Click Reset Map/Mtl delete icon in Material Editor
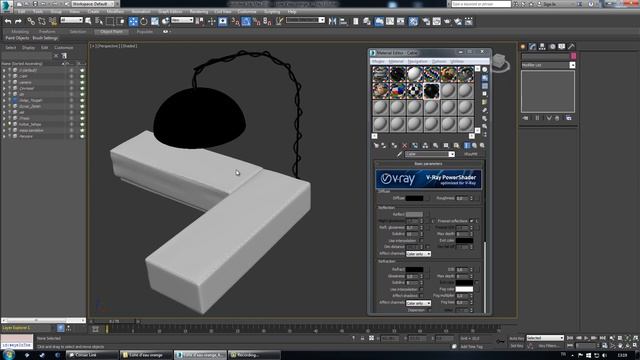640x360 pixels. coord(404,145)
